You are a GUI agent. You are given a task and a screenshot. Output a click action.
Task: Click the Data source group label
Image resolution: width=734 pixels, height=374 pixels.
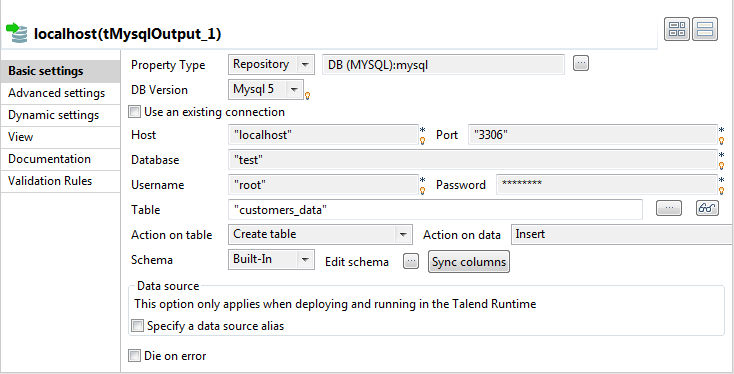coord(168,286)
